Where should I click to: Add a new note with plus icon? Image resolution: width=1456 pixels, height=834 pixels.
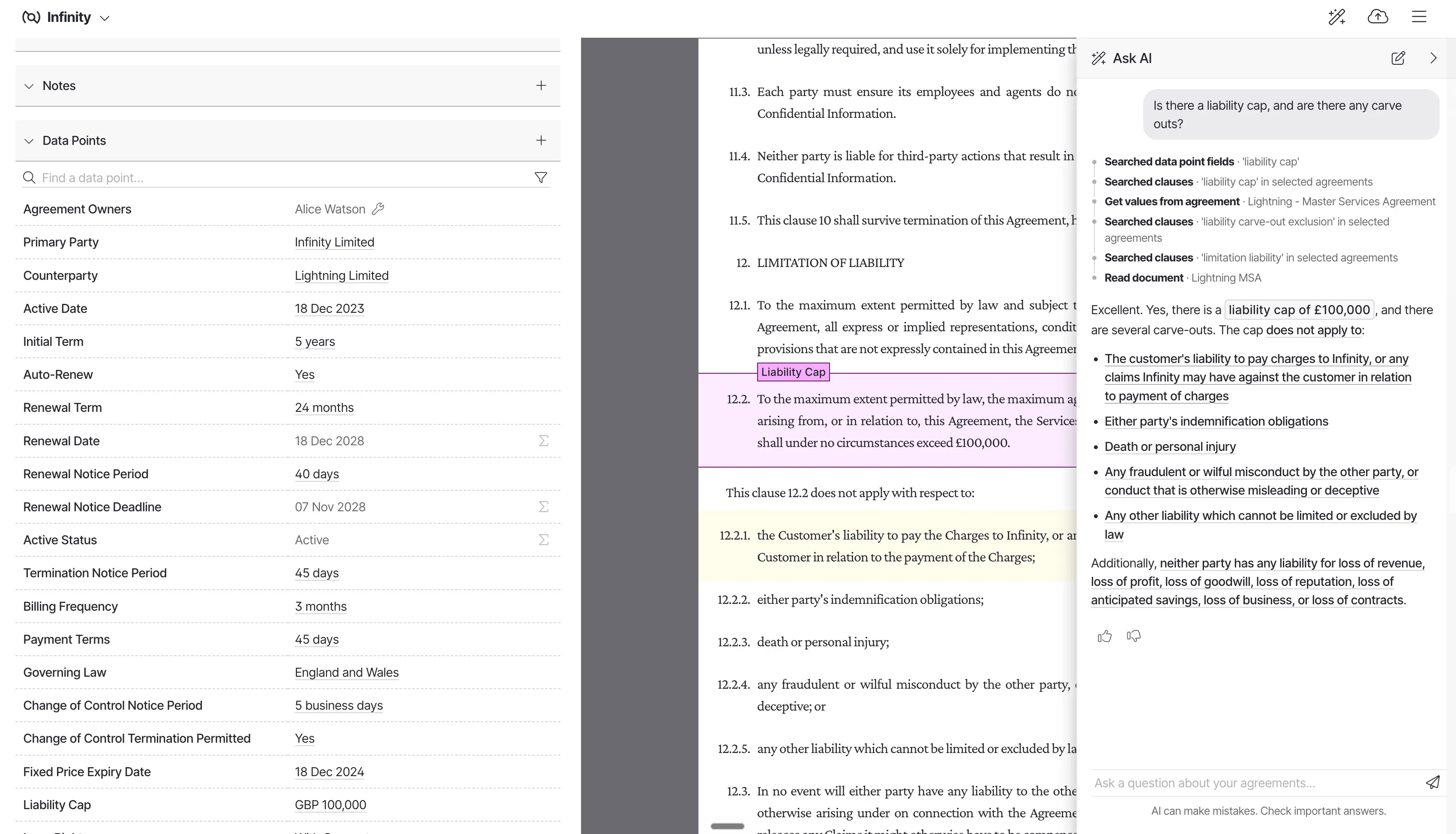click(541, 85)
